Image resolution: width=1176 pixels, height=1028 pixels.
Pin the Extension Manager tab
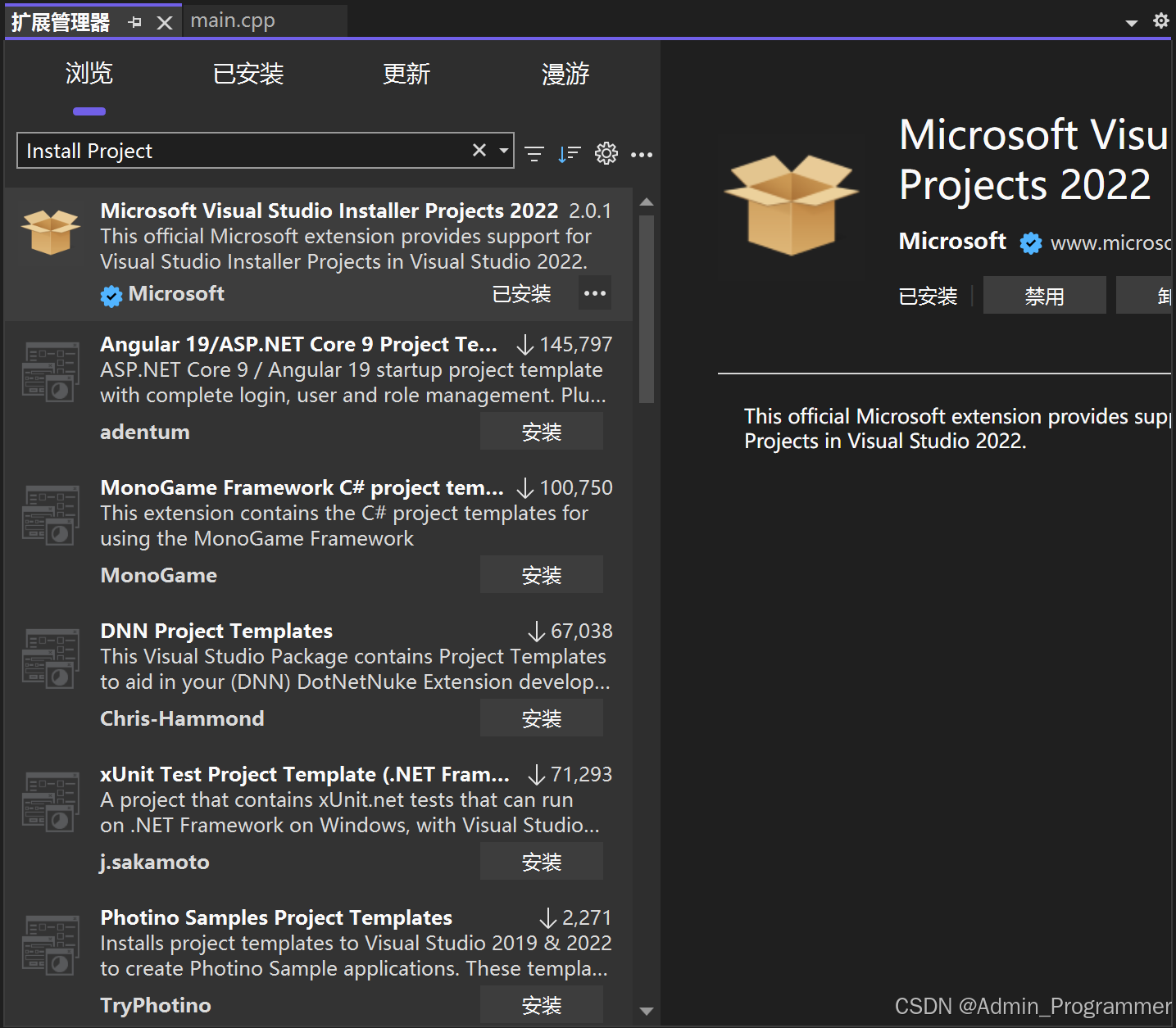135,22
